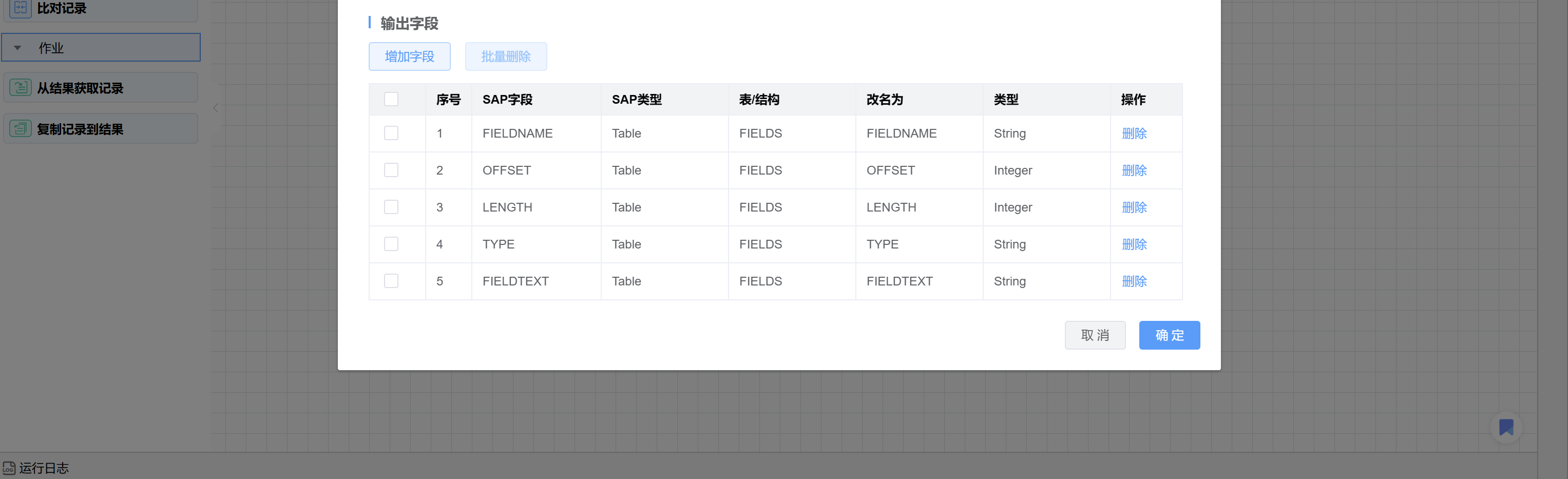This screenshot has width=1568, height=479.
Task: Click the 比对记录 step icon
Action: coord(20,8)
